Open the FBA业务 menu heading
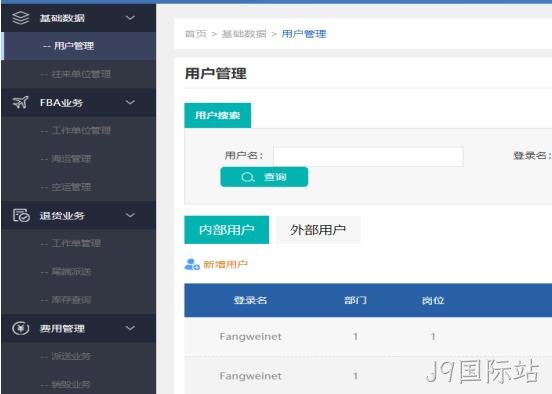 pos(61,103)
